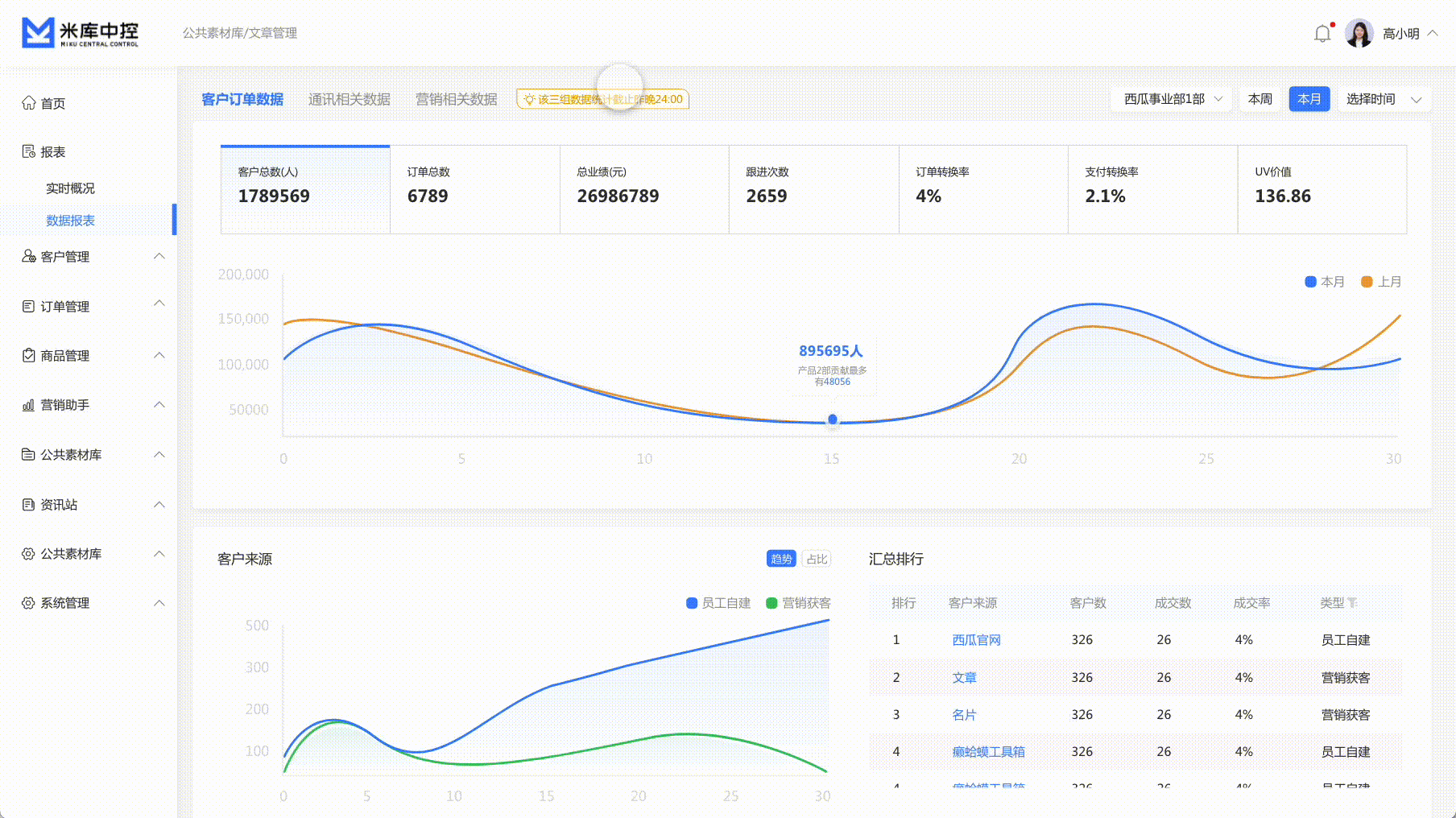Viewport: 1456px width, 818px height.
Task: Click the 资讯站 document icon
Action: (x=29, y=504)
